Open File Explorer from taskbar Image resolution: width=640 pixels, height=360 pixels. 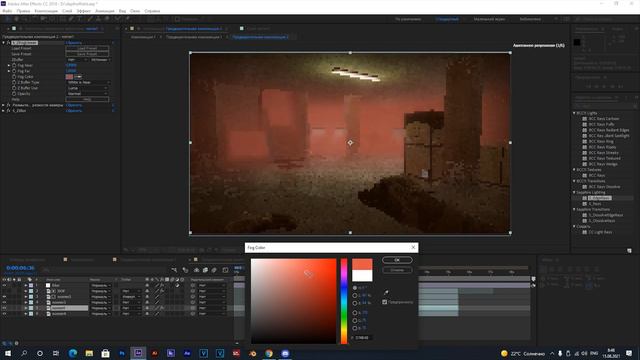coord(89,353)
